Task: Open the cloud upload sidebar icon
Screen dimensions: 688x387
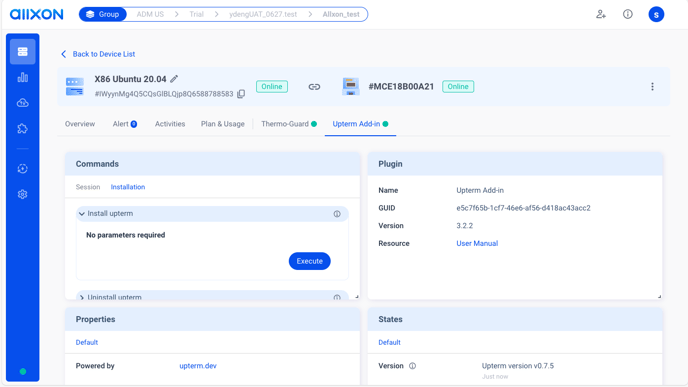Action: click(22, 103)
